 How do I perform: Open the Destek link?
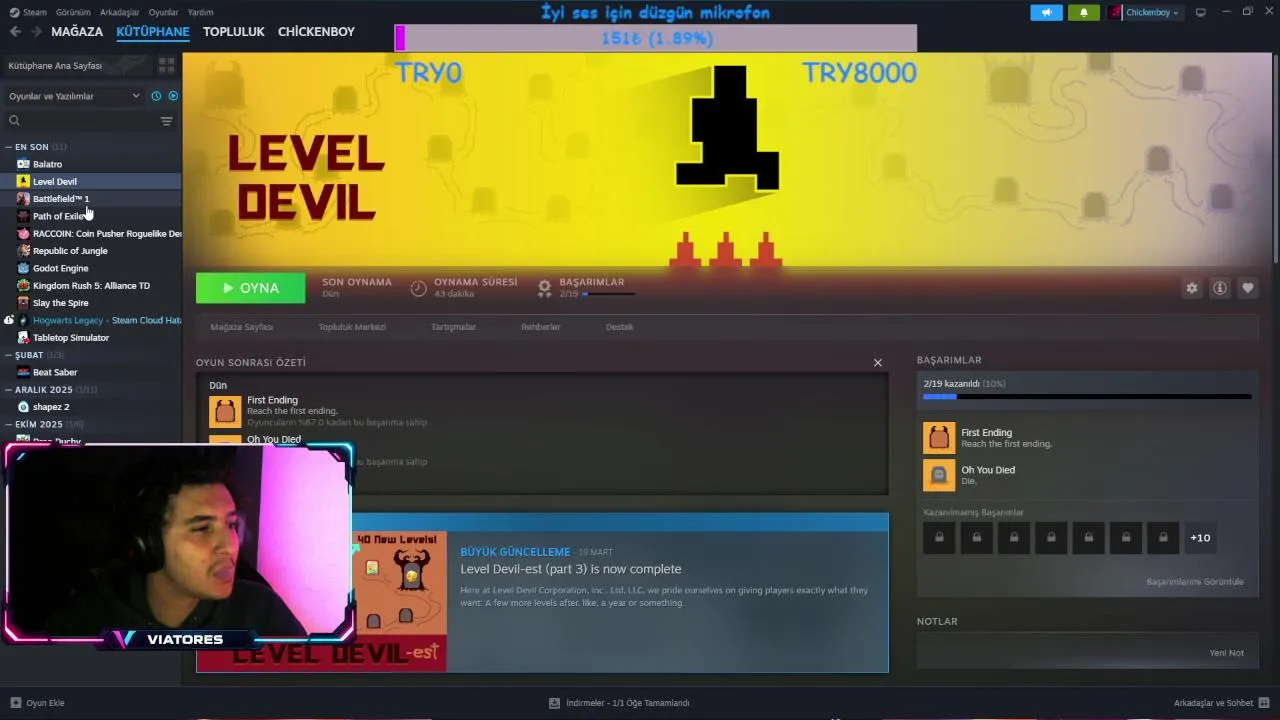click(x=619, y=327)
